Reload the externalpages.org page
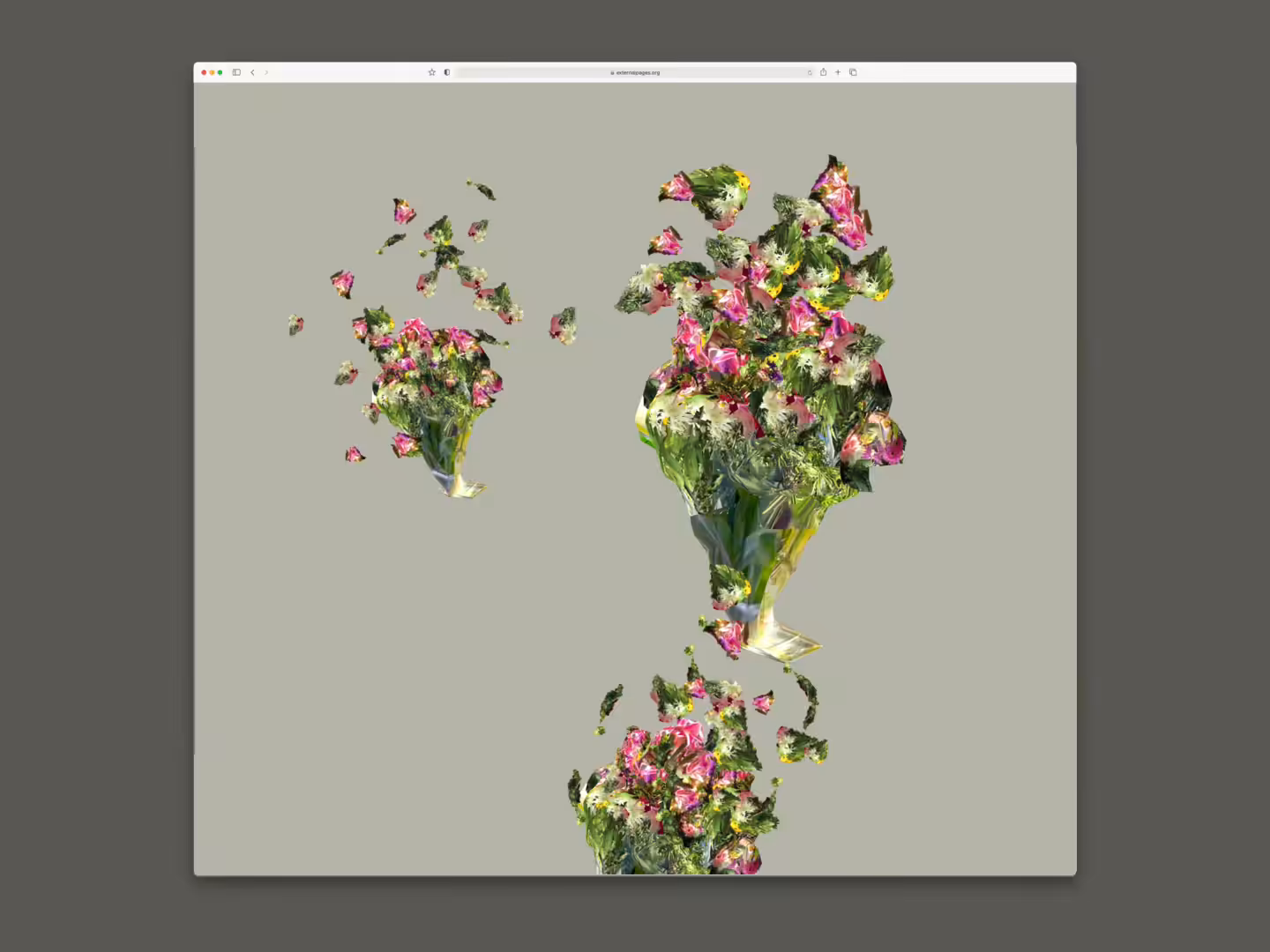 pyautogui.click(x=810, y=72)
